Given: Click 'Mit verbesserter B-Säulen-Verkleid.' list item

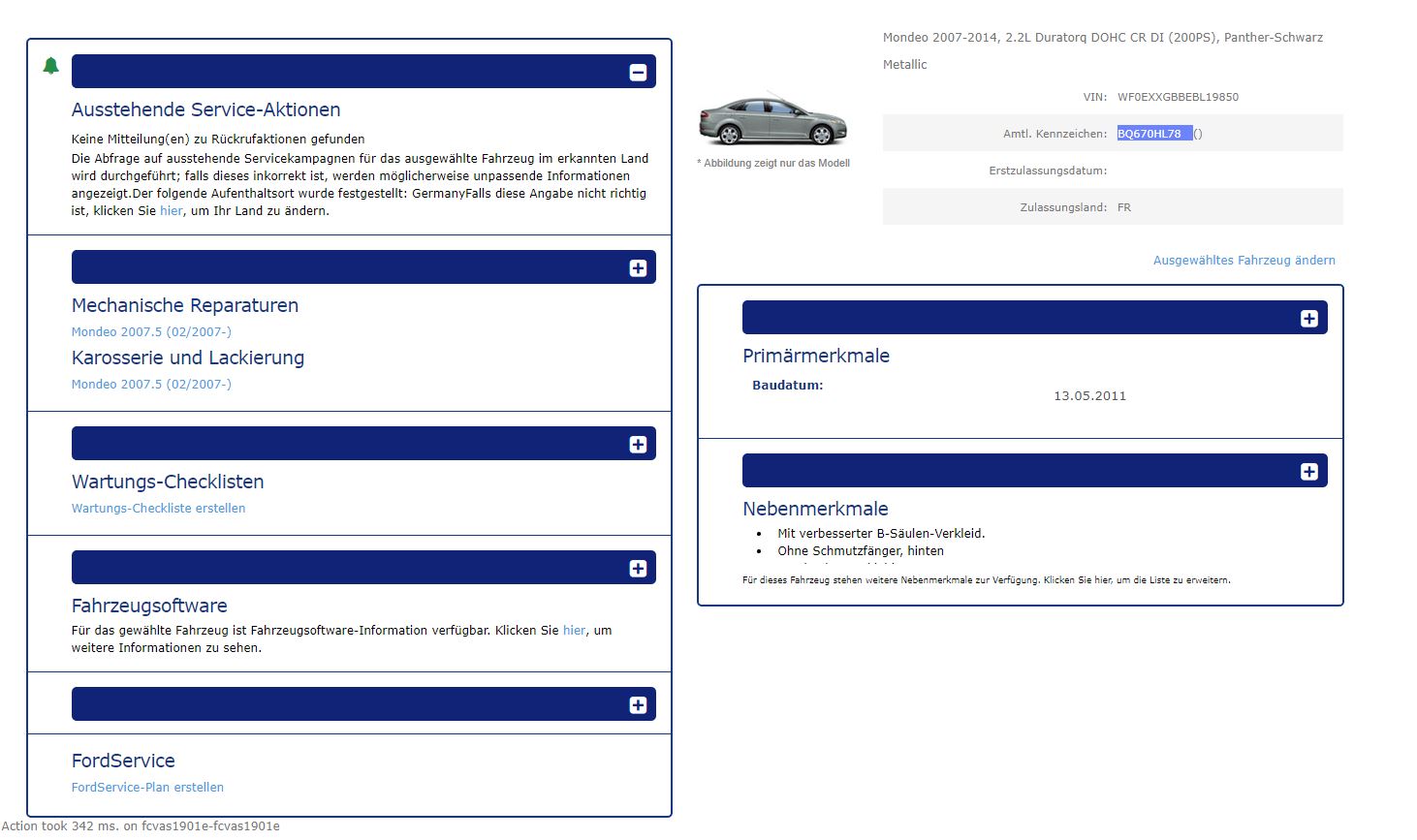Looking at the screenshot, I should tap(881, 534).
